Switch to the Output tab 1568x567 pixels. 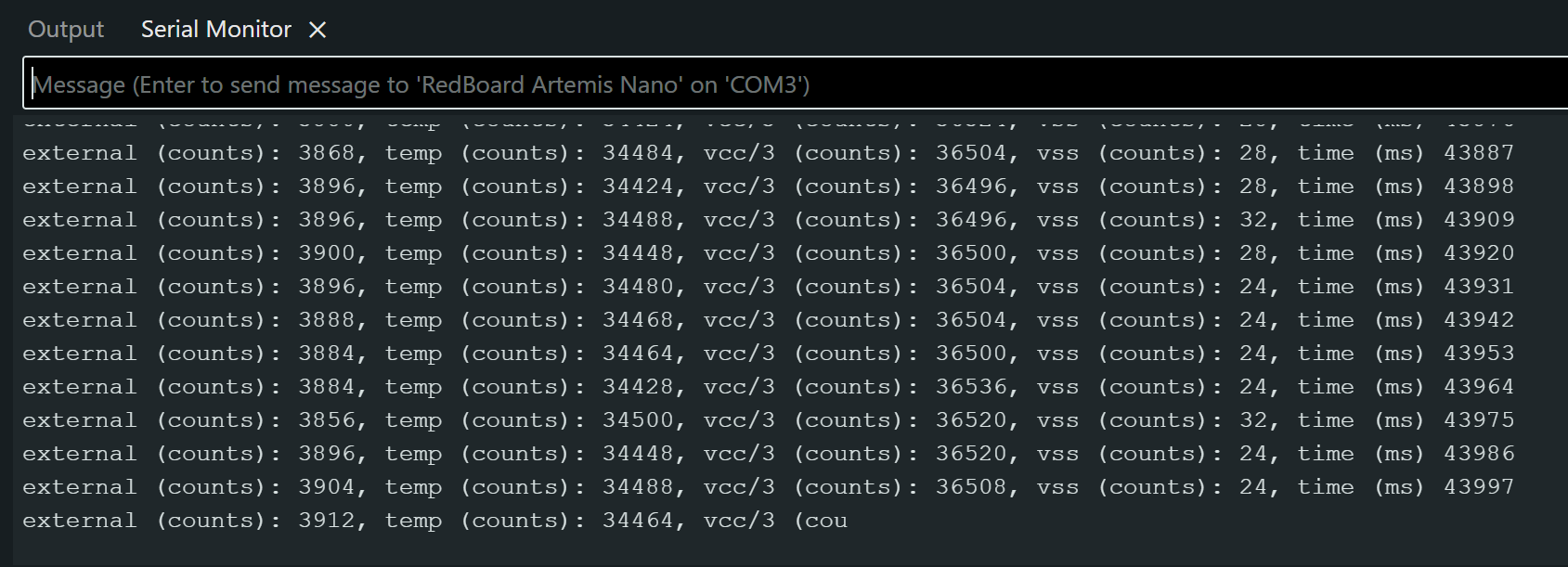tap(66, 30)
